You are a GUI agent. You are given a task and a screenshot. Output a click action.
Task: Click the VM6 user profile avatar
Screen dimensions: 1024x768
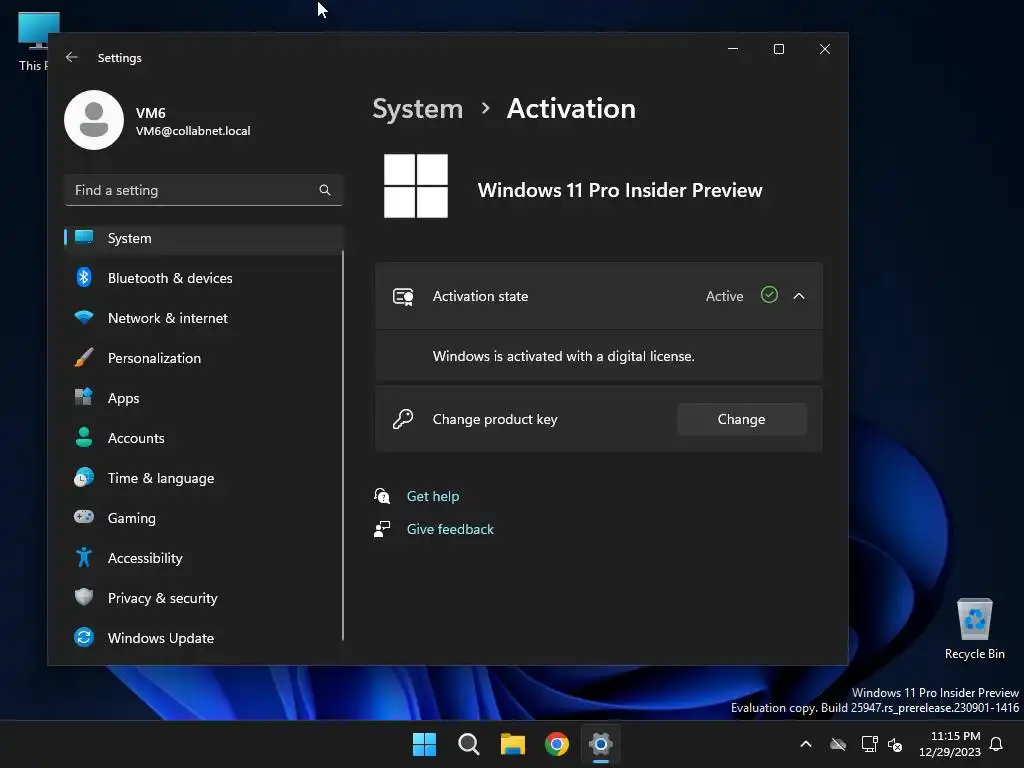click(x=94, y=120)
